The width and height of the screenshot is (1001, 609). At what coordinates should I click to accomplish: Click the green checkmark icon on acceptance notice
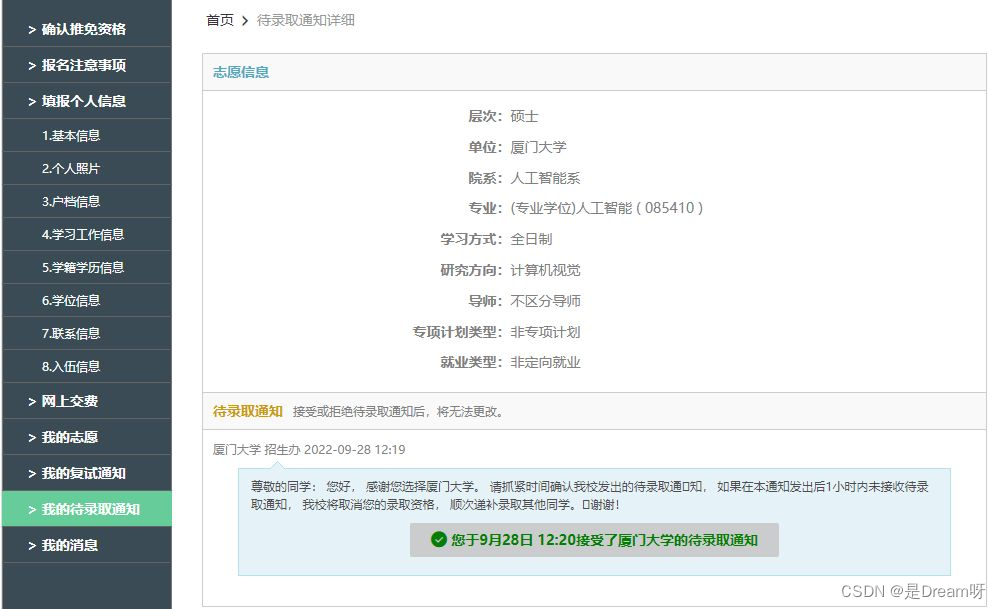pyautogui.click(x=440, y=541)
